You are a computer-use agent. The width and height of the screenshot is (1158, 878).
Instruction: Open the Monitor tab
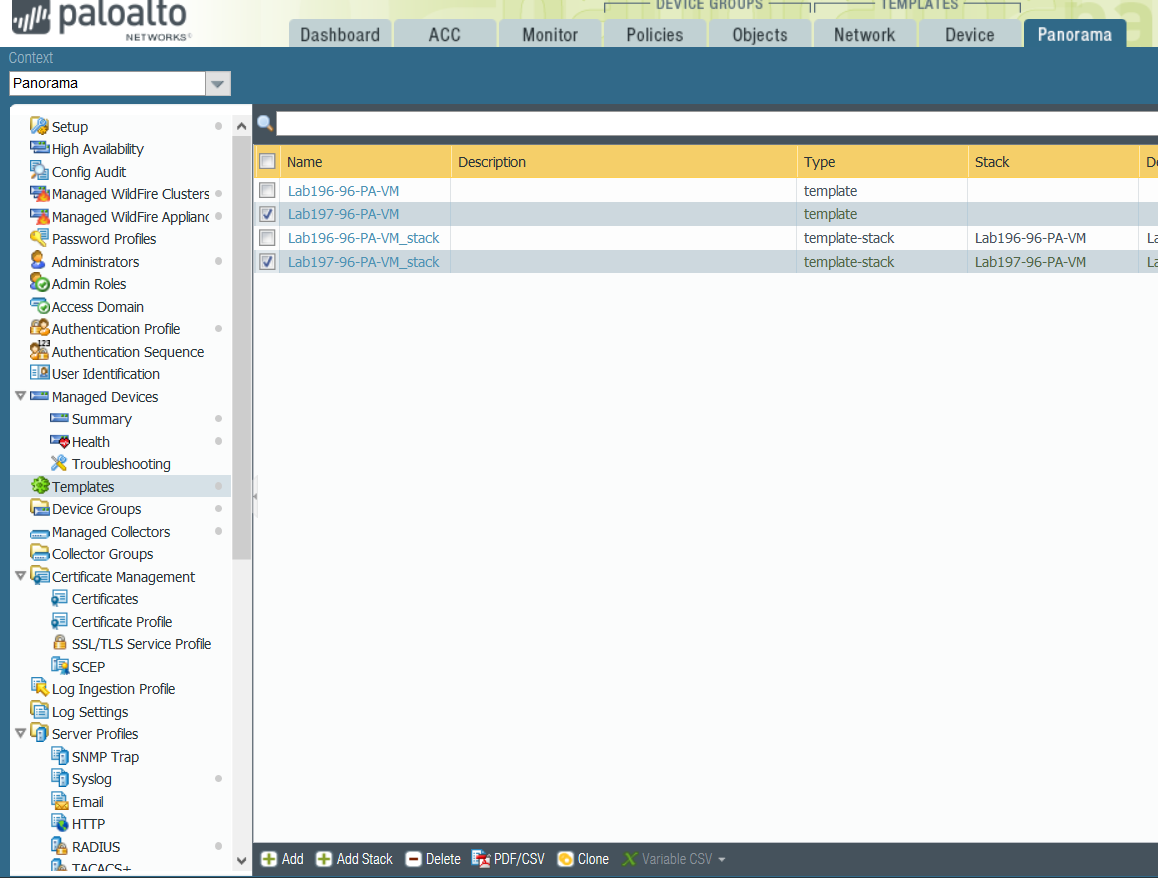[550, 34]
